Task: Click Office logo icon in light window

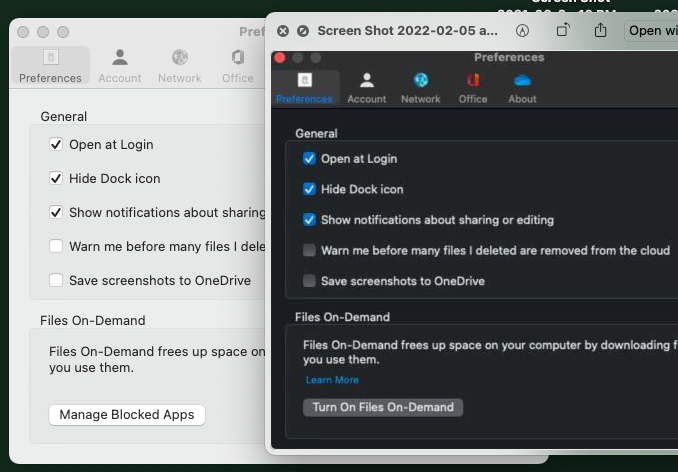Action: 238,57
